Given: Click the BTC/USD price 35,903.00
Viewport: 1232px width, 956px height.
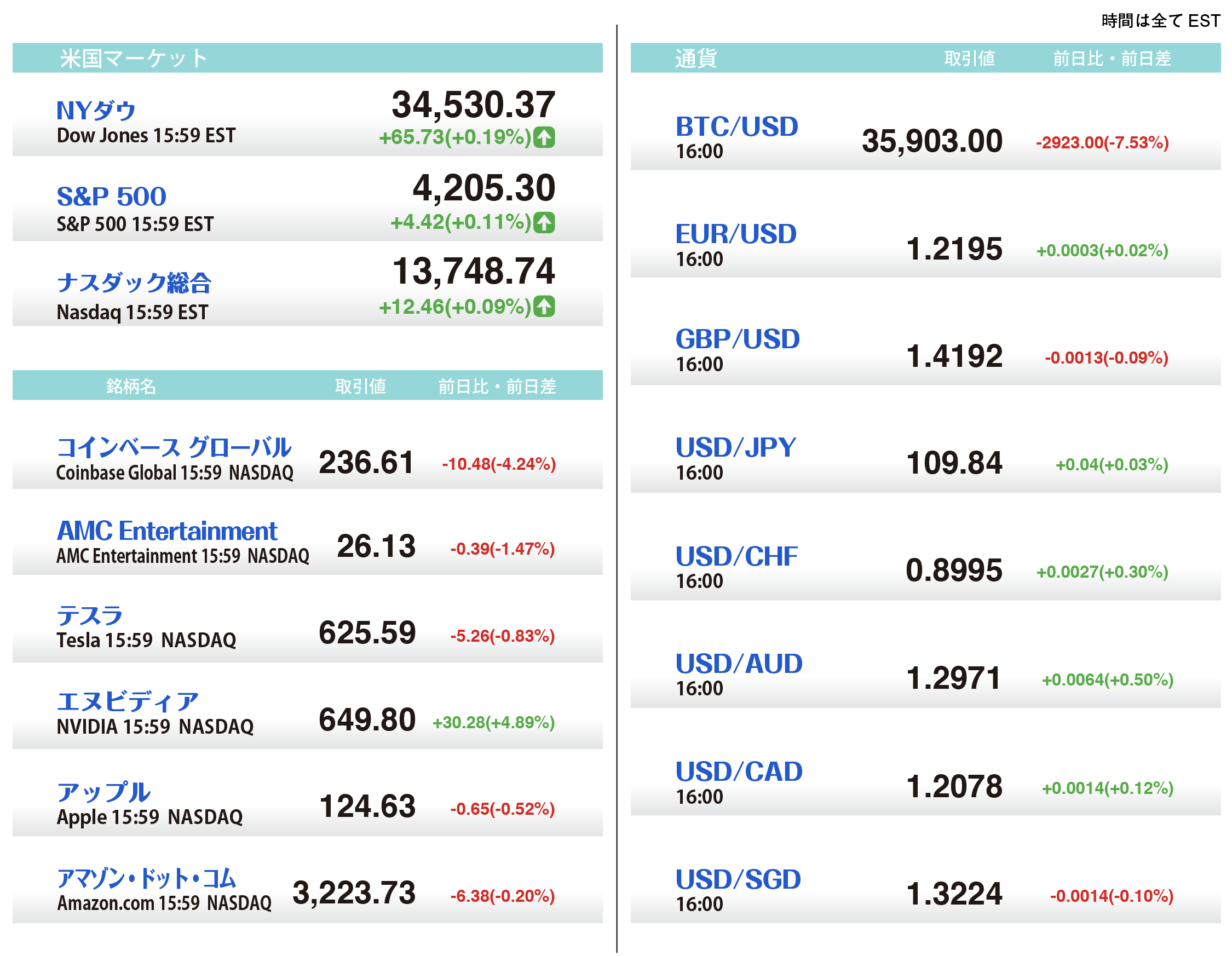Looking at the screenshot, I should tap(931, 141).
